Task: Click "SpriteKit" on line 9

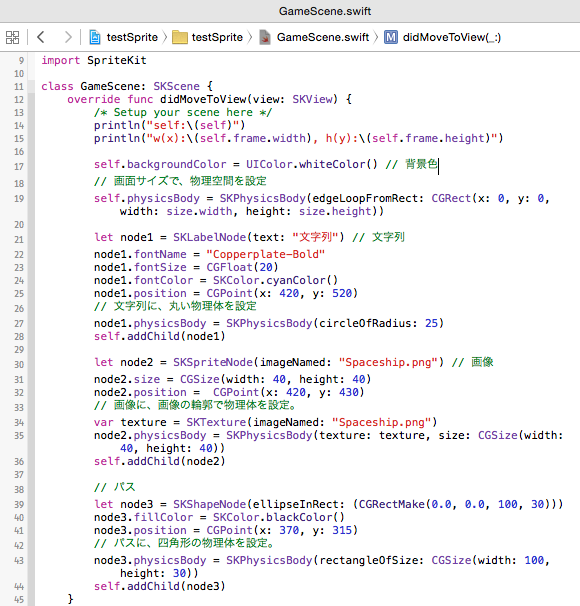Action: [117, 60]
